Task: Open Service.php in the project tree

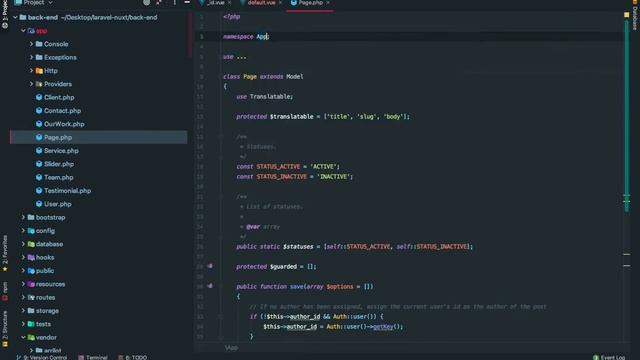Action: (61, 151)
